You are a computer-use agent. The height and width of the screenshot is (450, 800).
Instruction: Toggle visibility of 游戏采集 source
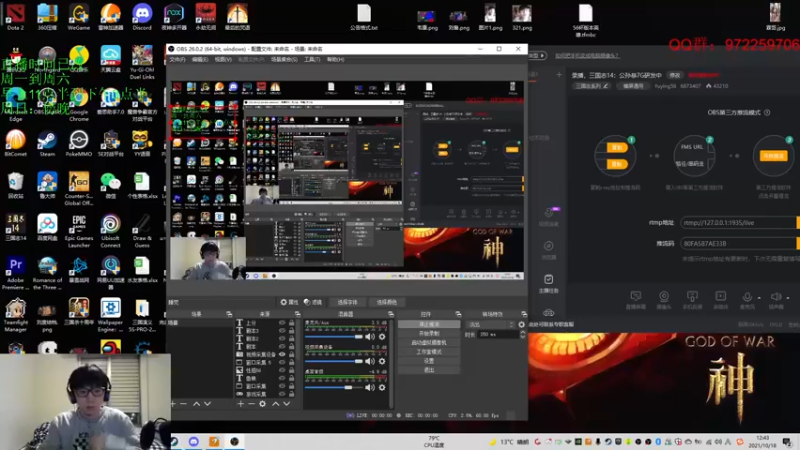tap(282, 394)
